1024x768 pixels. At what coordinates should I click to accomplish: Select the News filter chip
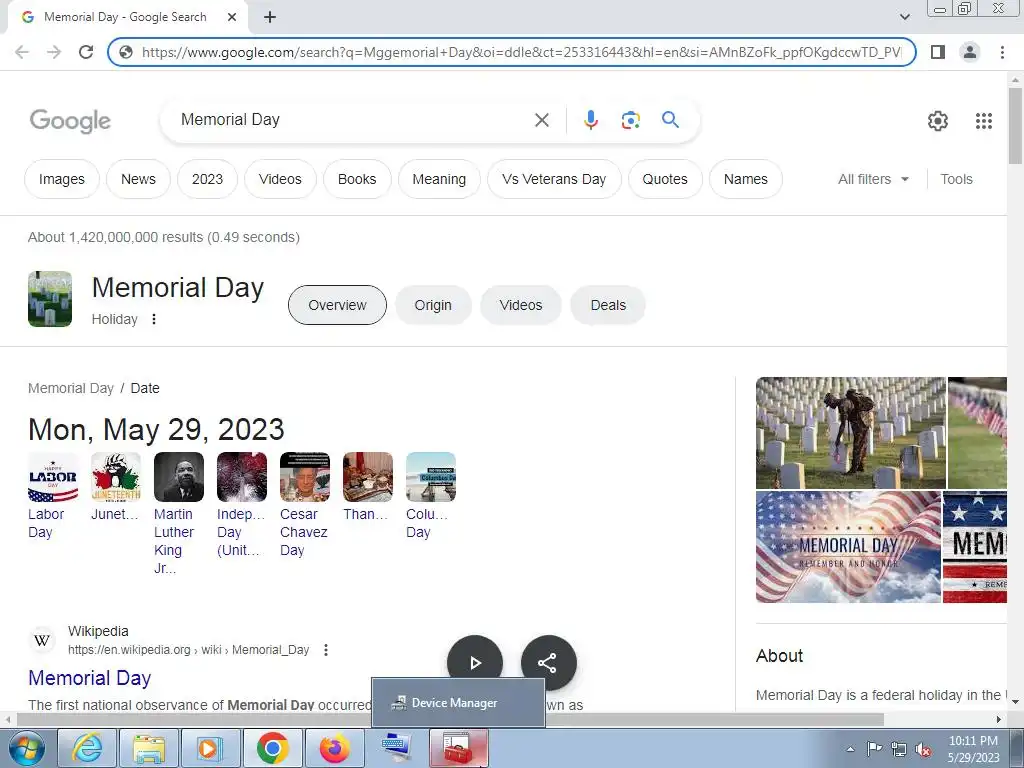point(138,179)
